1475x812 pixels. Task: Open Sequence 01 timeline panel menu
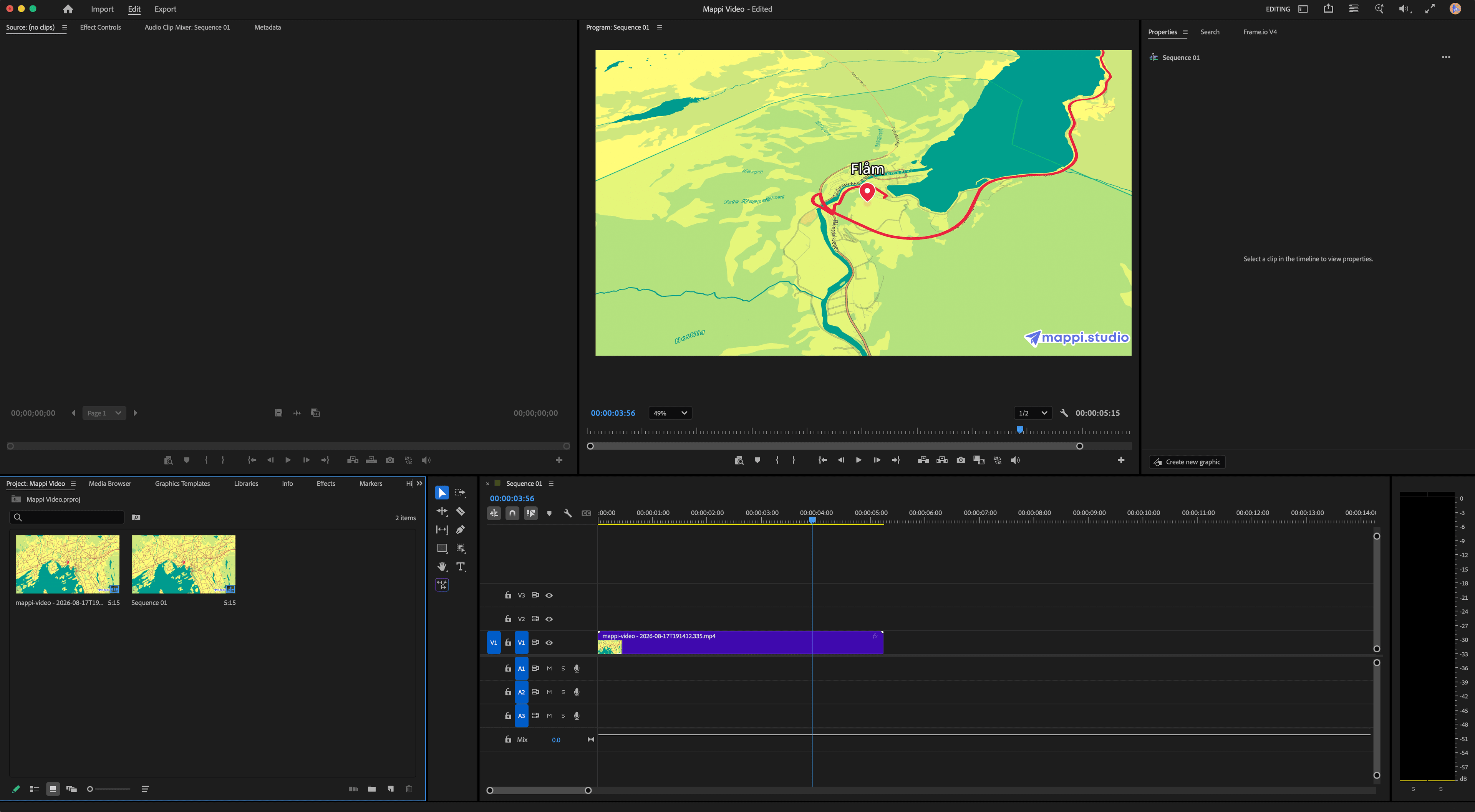[x=551, y=483]
